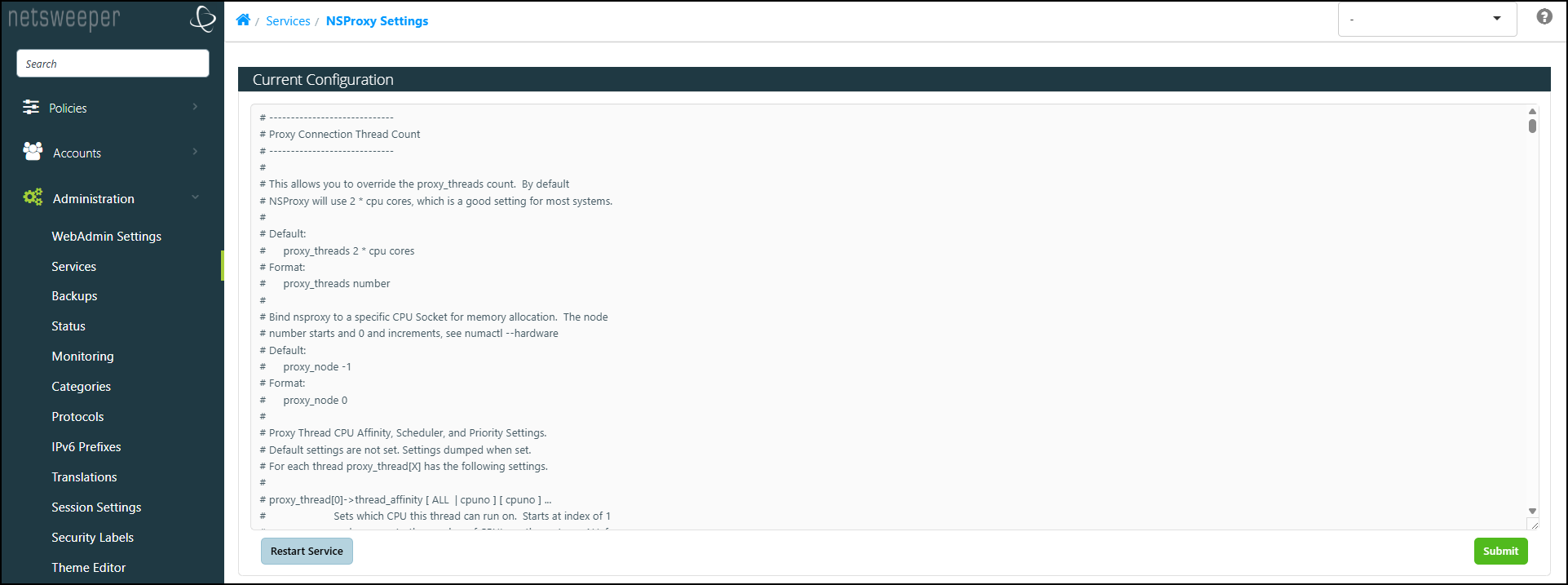Expand the Policies menu chevron
Viewport: 1568px width, 585px height.
(195, 107)
